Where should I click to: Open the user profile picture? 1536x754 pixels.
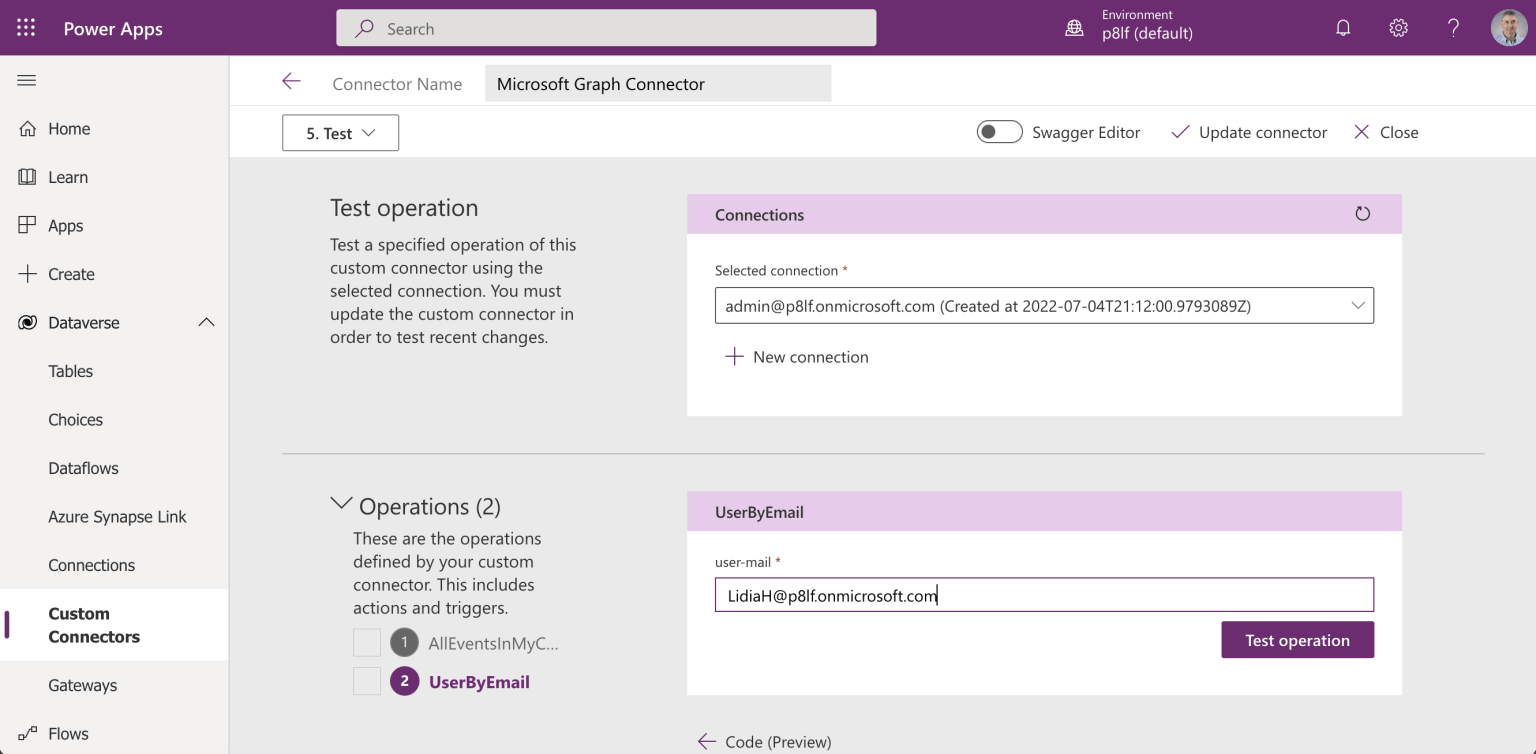(1508, 28)
